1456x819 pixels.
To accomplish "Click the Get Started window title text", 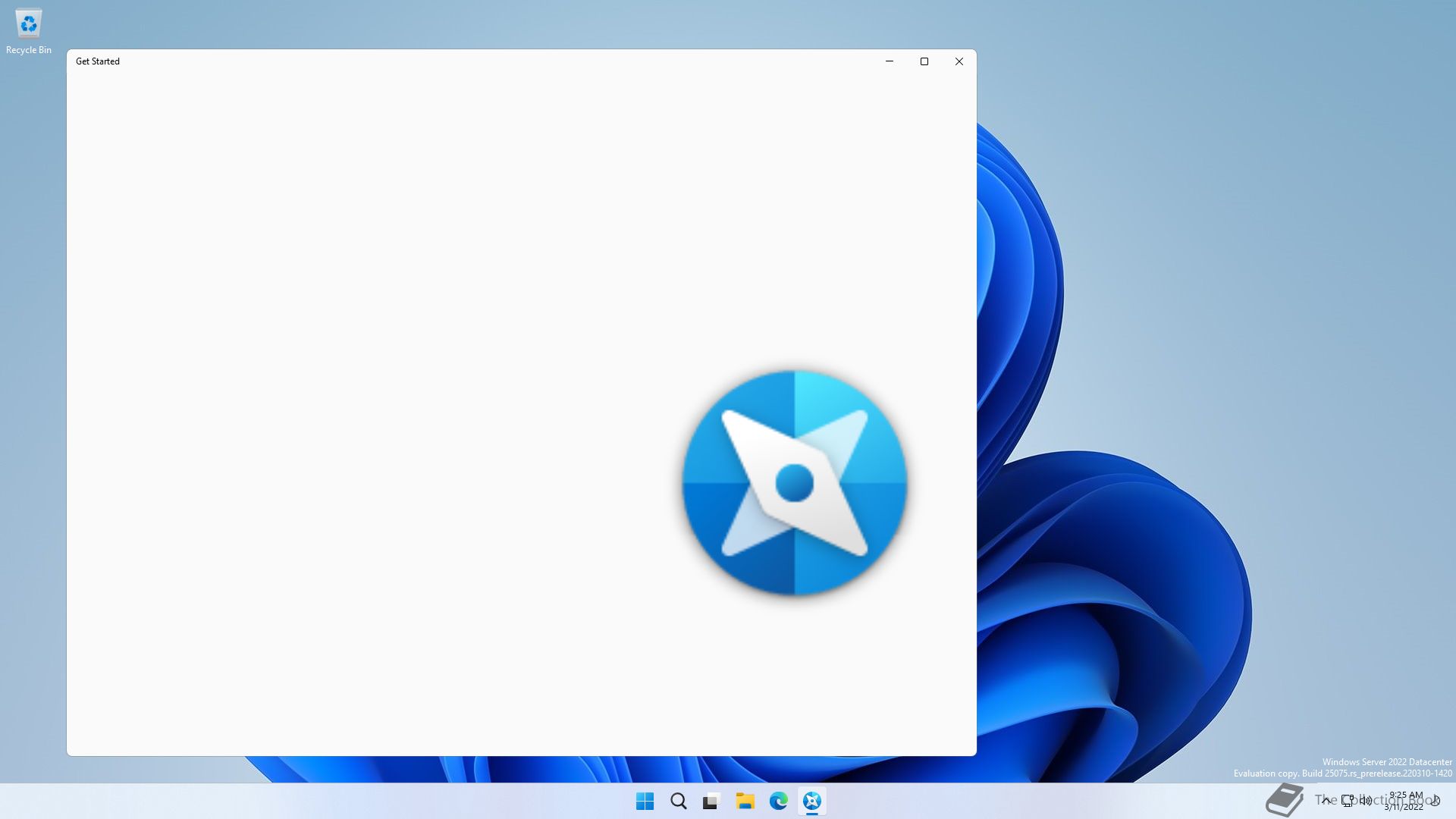I will click(98, 61).
